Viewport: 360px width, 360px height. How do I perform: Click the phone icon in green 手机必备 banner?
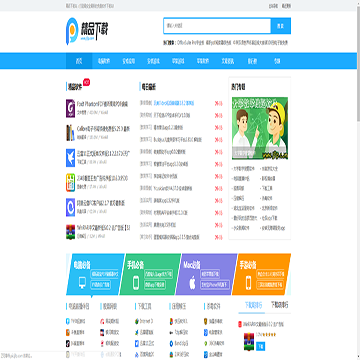[x=136, y=283]
